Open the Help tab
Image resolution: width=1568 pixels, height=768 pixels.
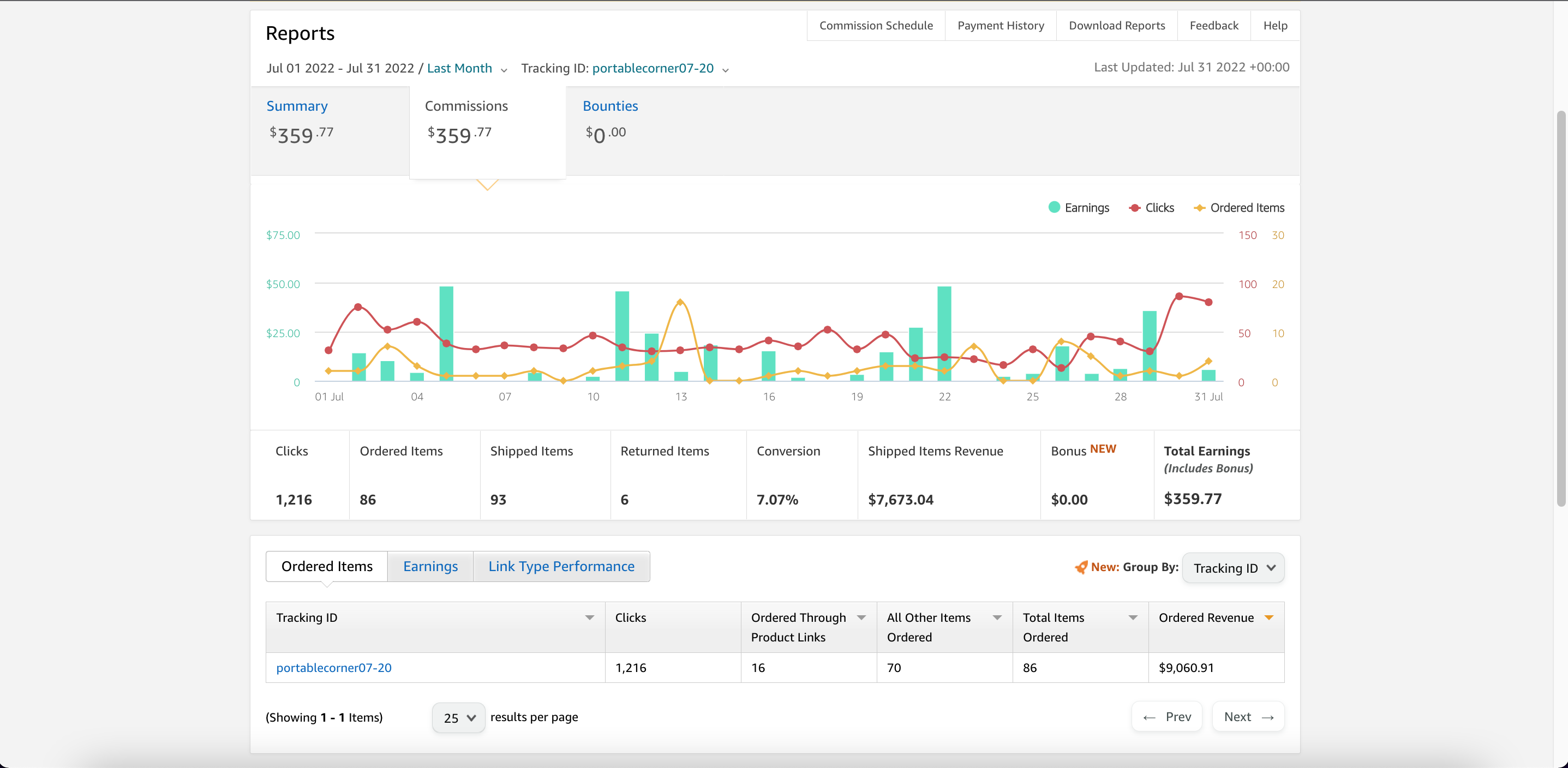click(x=1275, y=26)
